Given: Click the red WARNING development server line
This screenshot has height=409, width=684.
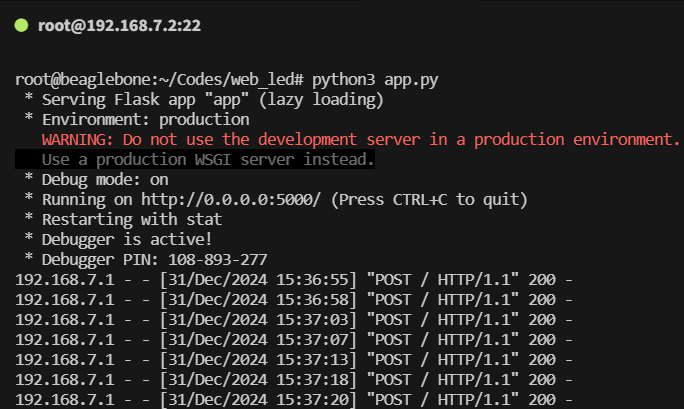Looking at the screenshot, I should 361,140.
